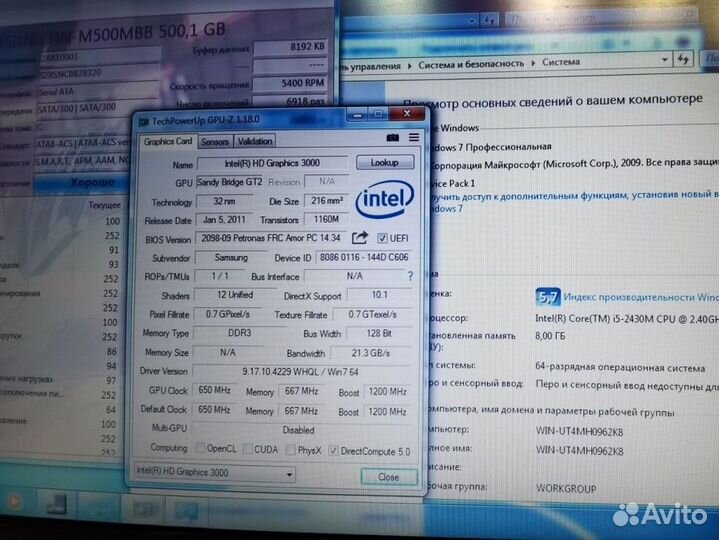The width and height of the screenshot is (719, 540).
Task: Open the GPU-Z hamburger menu
Action: tap(414, 137)
